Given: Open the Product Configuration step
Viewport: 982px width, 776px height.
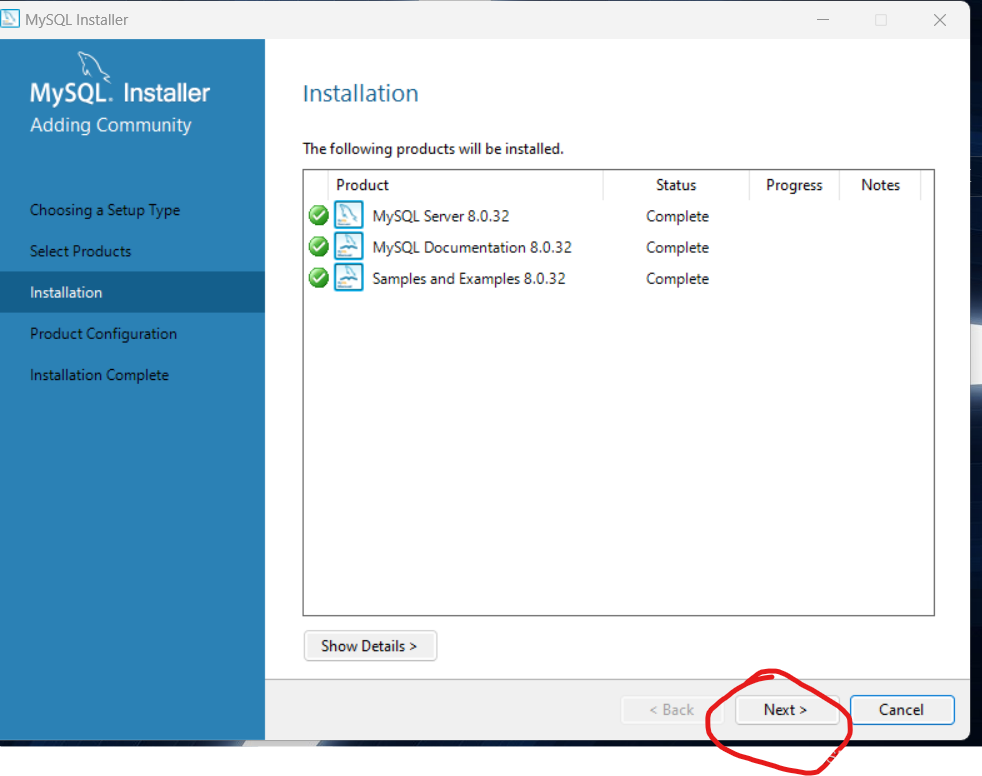Looking at the screenshot, I should pos(103,334).
